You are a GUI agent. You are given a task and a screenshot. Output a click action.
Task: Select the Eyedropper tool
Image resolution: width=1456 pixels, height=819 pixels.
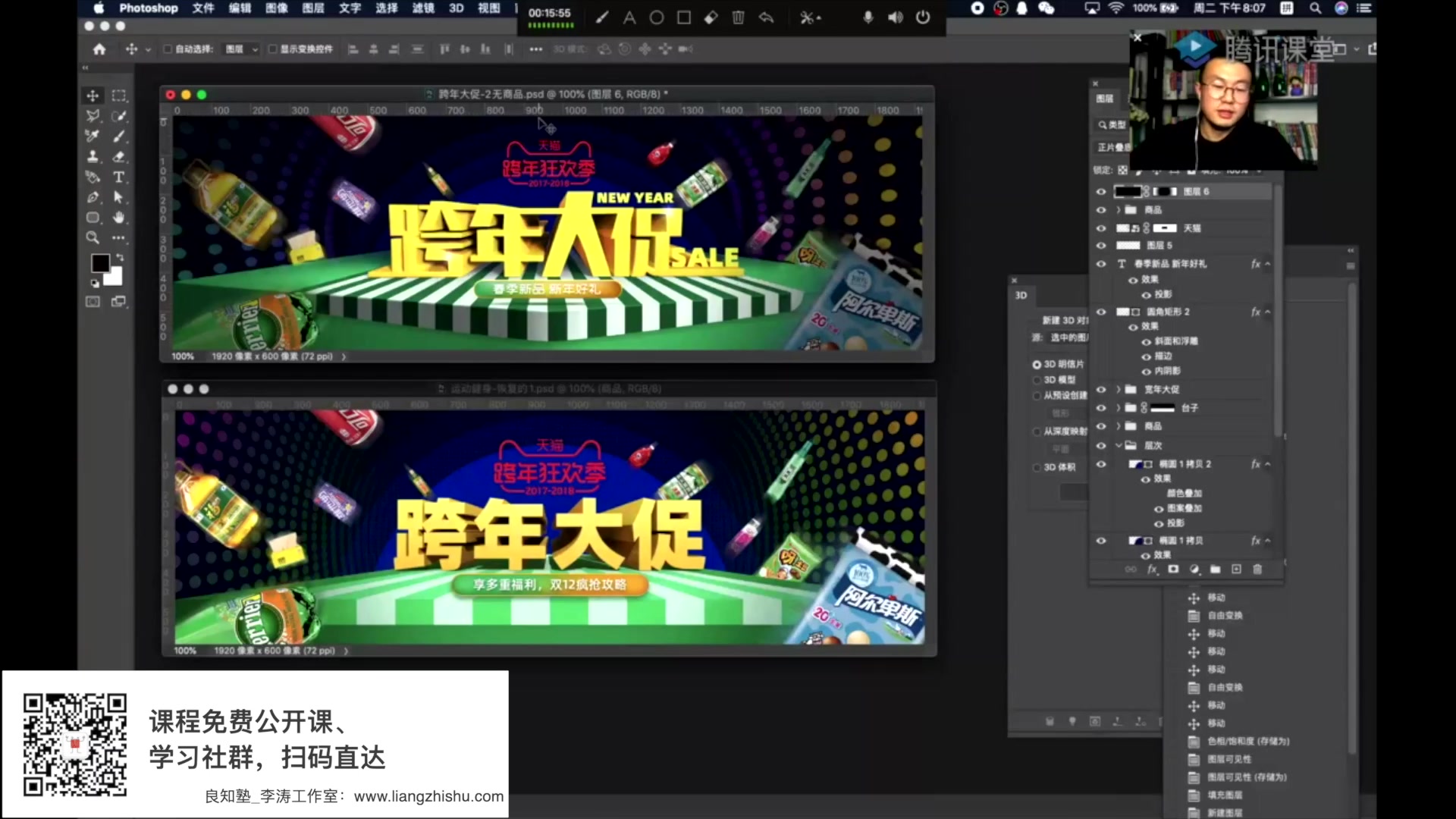click(x=93, y=136)
